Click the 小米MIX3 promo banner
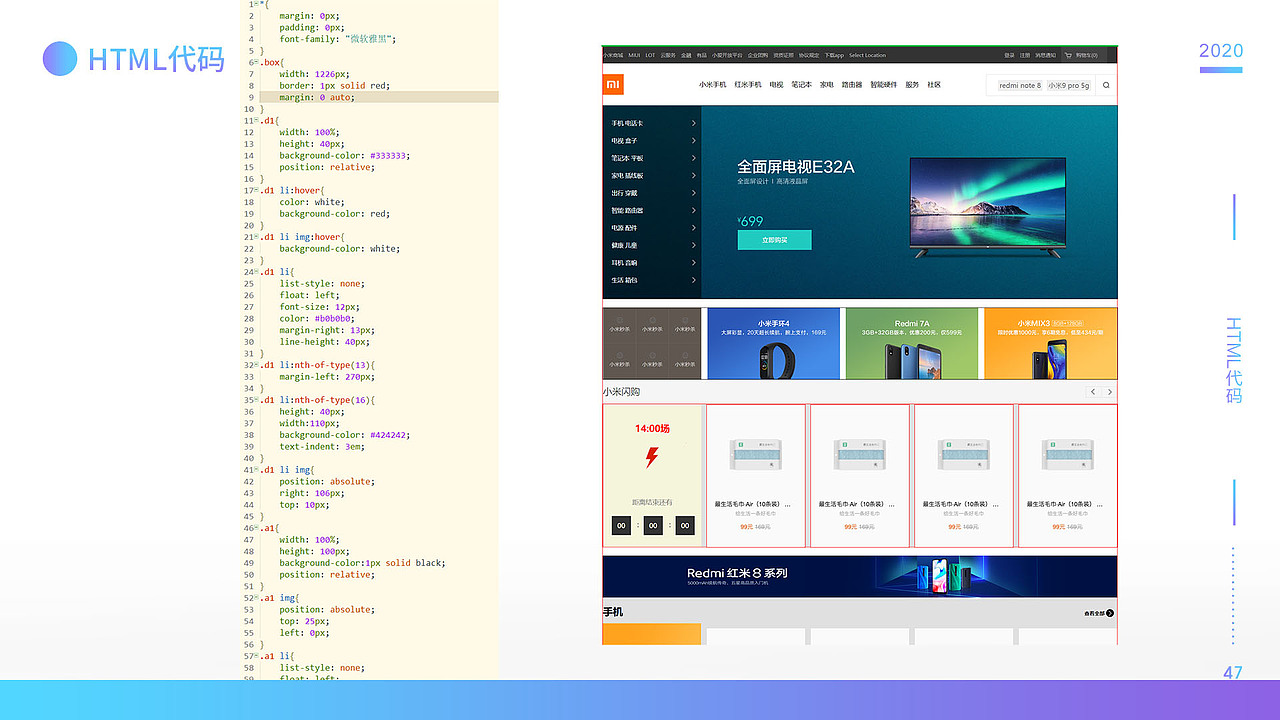The width and height of the screenshot is (1280, 720). 1050,343
